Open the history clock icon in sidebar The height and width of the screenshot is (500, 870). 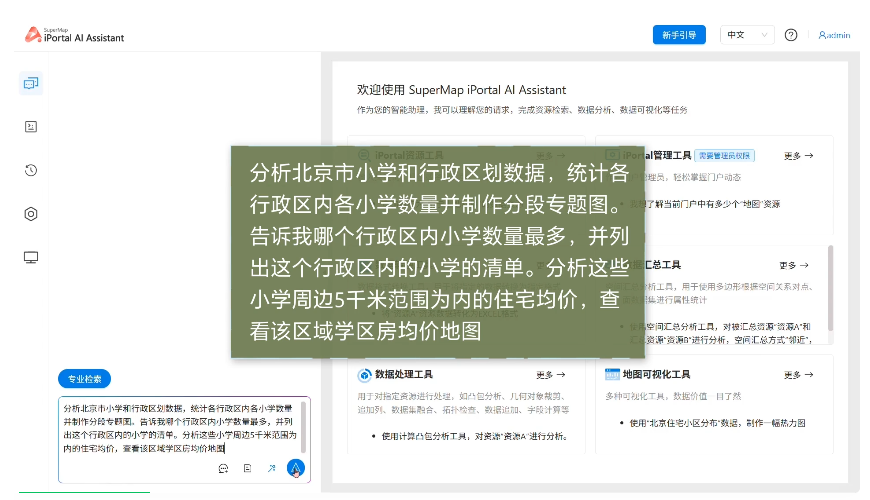pos(31,170)
